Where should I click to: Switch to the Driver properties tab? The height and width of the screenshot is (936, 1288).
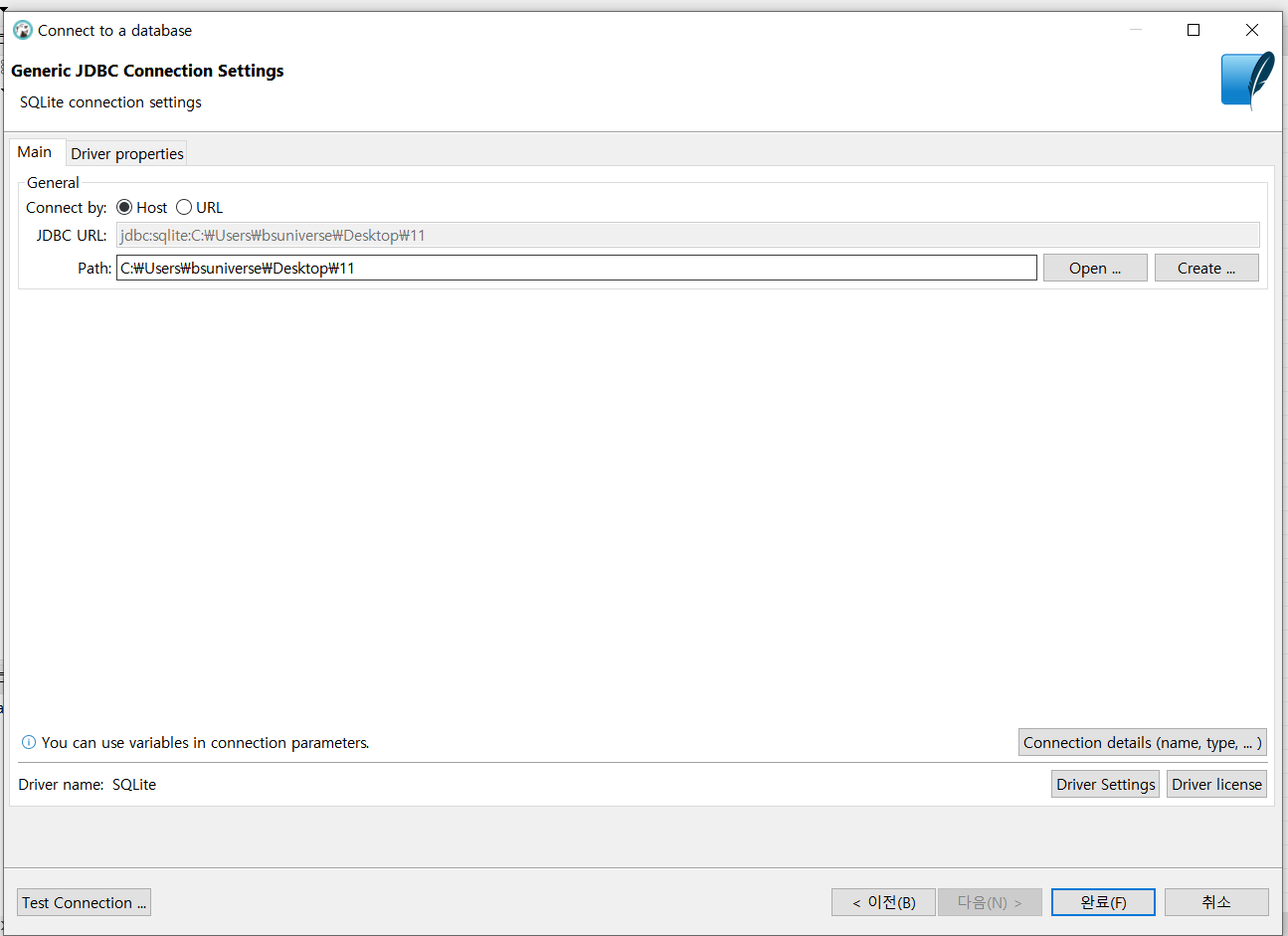coord(127,153)
